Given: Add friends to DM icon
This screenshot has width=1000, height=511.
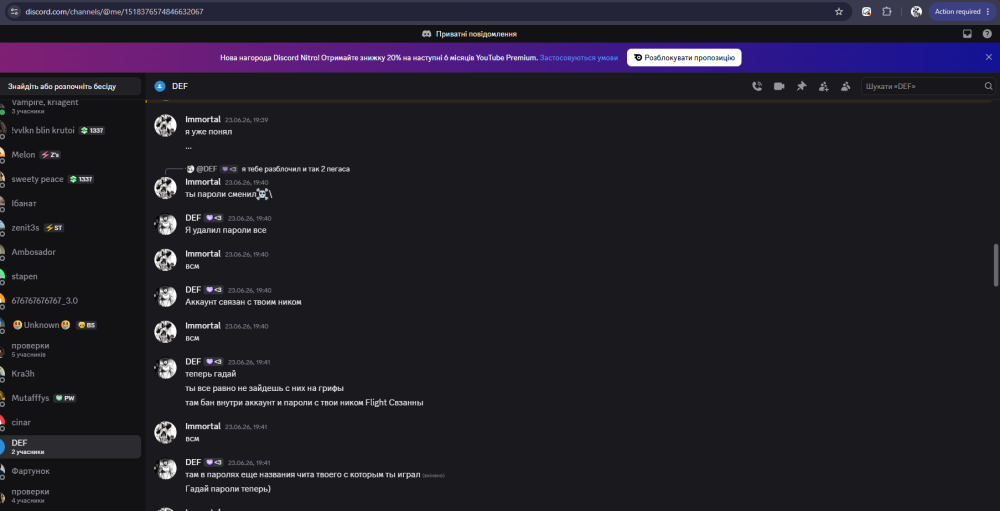Looking at the screenshot, I should click(x=824, y=86).
